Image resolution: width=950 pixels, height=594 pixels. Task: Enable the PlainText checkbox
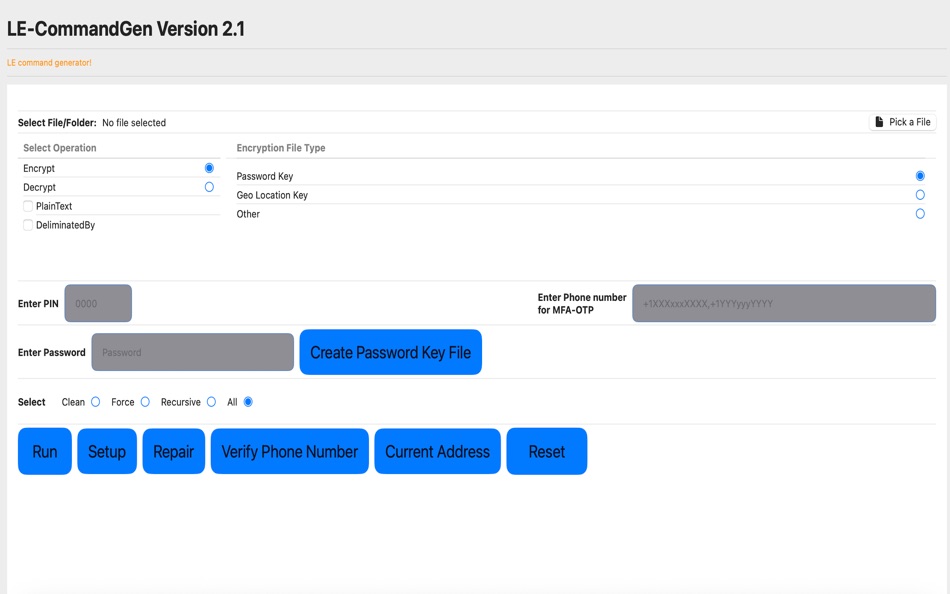pos(28,206)
